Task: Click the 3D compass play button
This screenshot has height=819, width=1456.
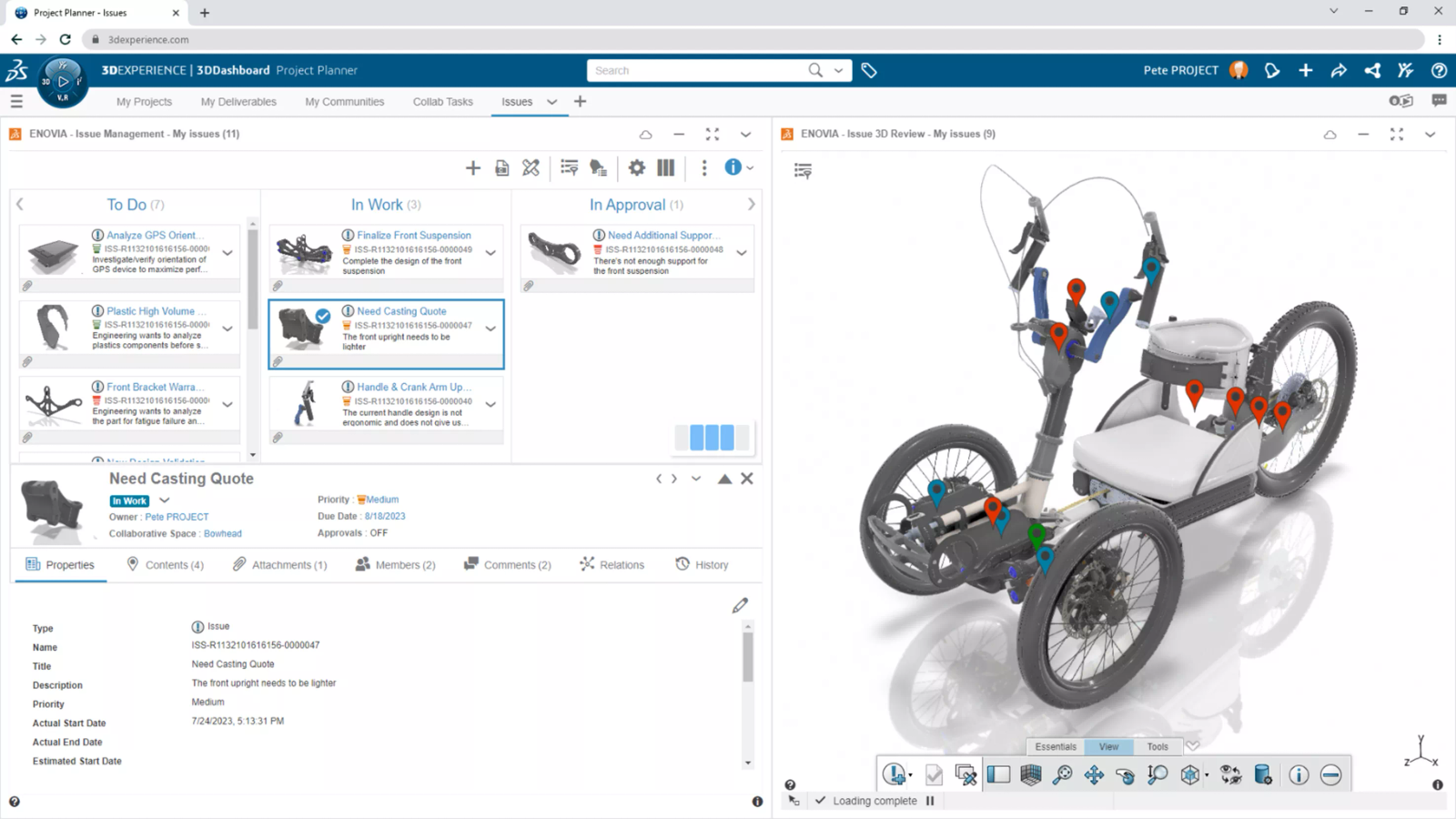Action: (63, 81)
